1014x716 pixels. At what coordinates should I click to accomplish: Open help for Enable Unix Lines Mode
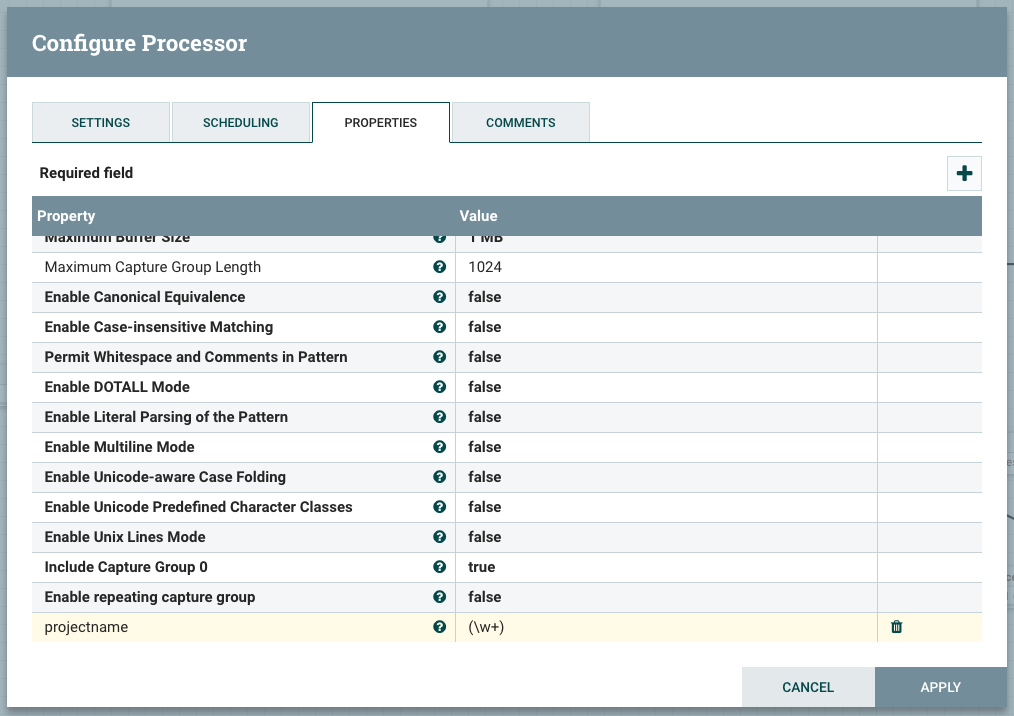(x=439, y=537)
